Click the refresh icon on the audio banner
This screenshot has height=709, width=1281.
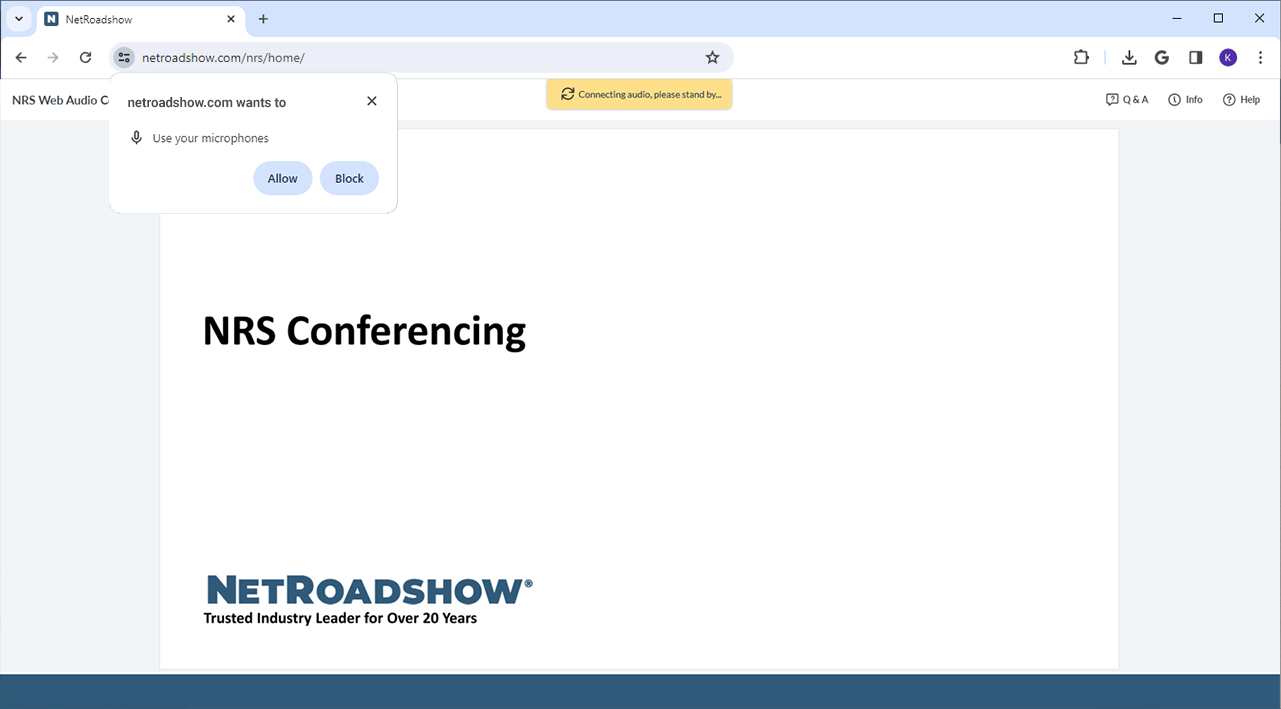tap(568, 93)
